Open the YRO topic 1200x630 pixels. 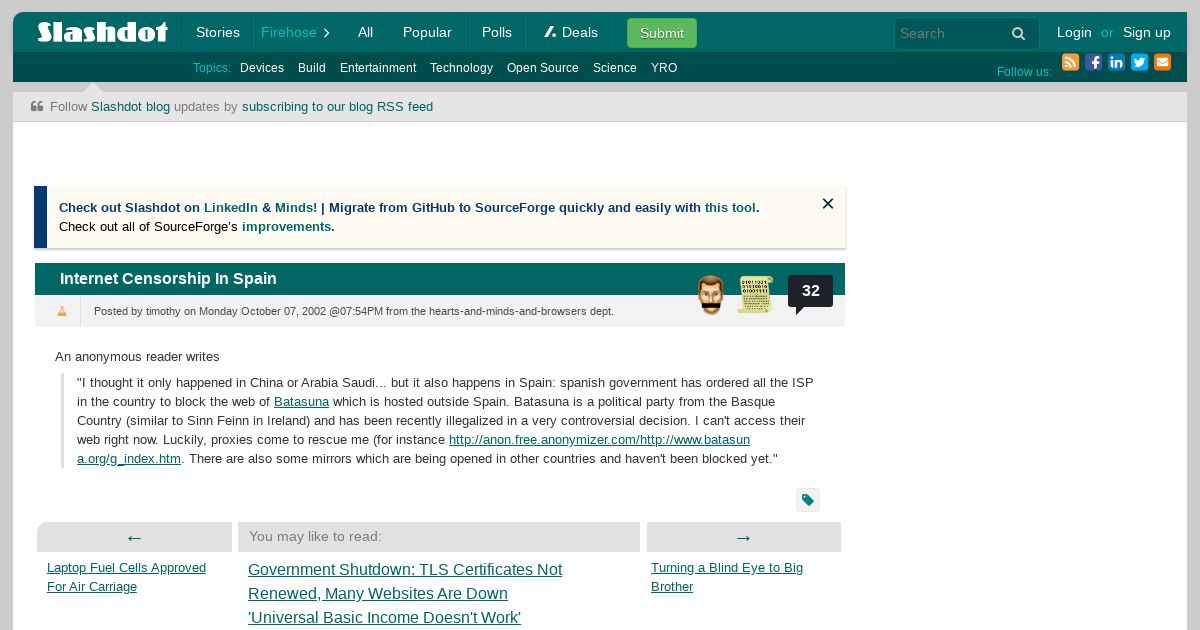point(664,68)
